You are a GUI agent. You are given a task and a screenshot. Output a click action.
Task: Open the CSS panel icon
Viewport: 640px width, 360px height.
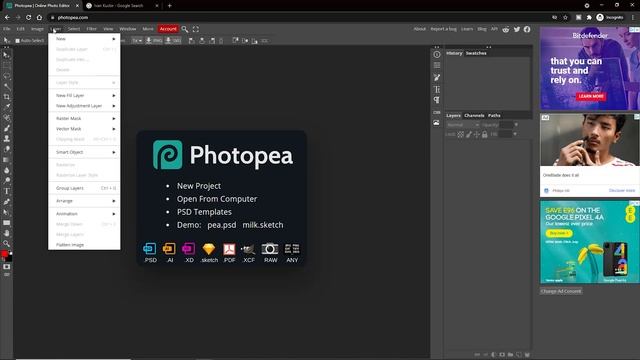[437, 112]
